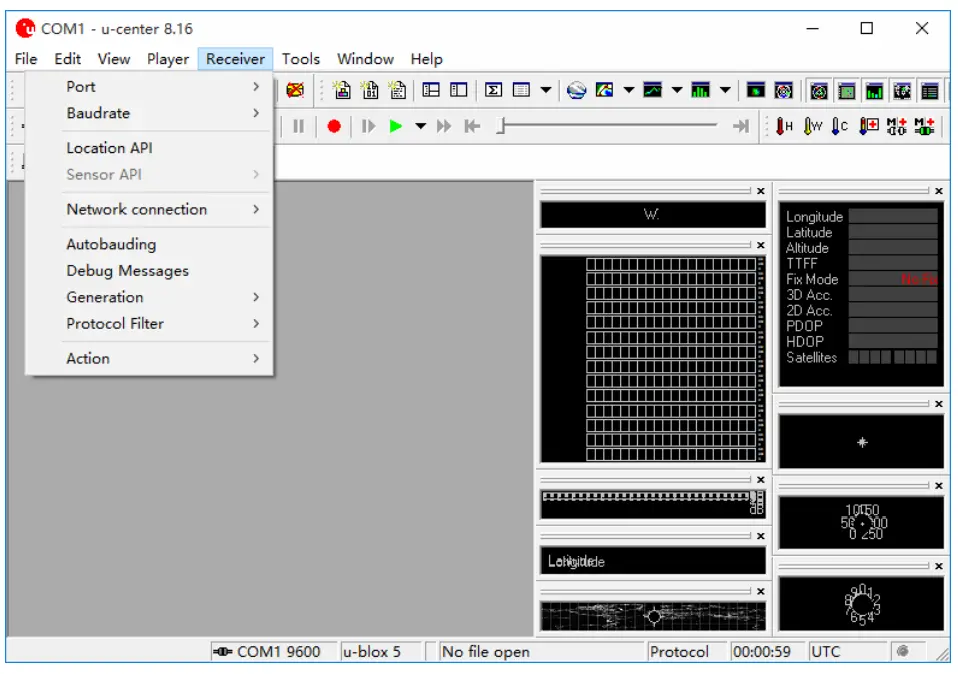Click the green histogram view icon
Viewport: 958px width, 674px height.
click(700, 90)
